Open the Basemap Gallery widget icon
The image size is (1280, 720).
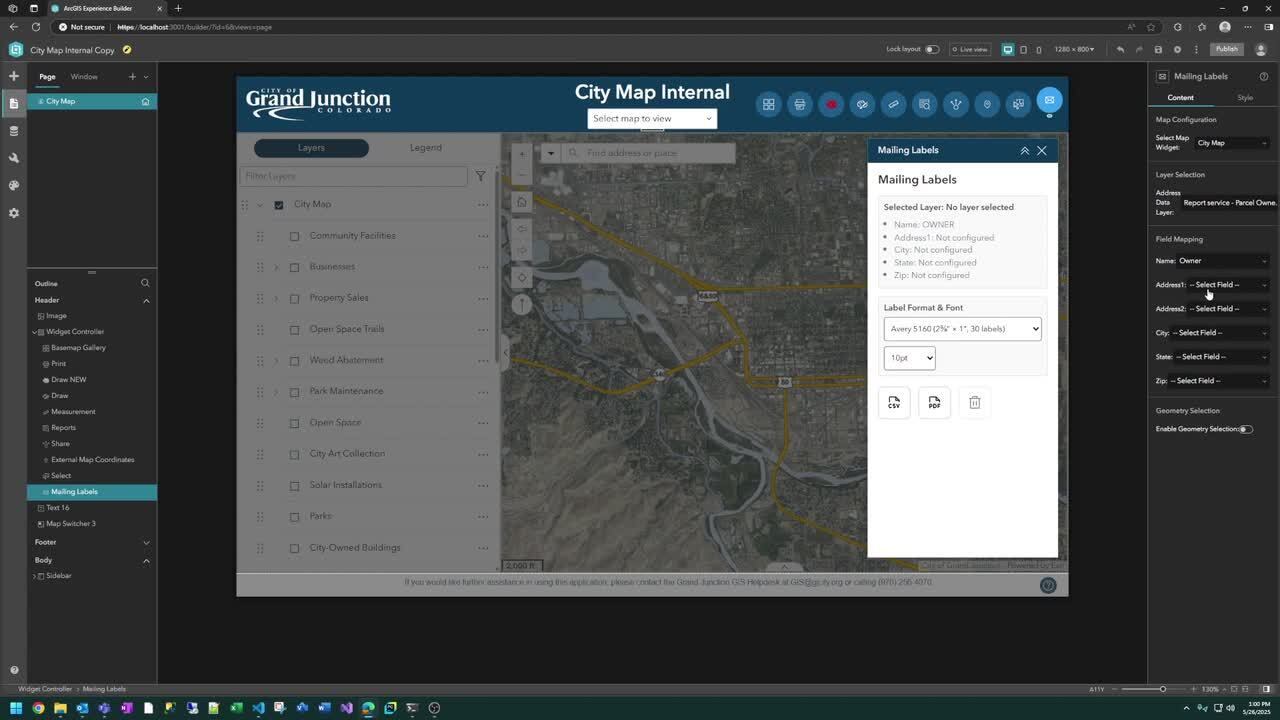coord(769,104)
